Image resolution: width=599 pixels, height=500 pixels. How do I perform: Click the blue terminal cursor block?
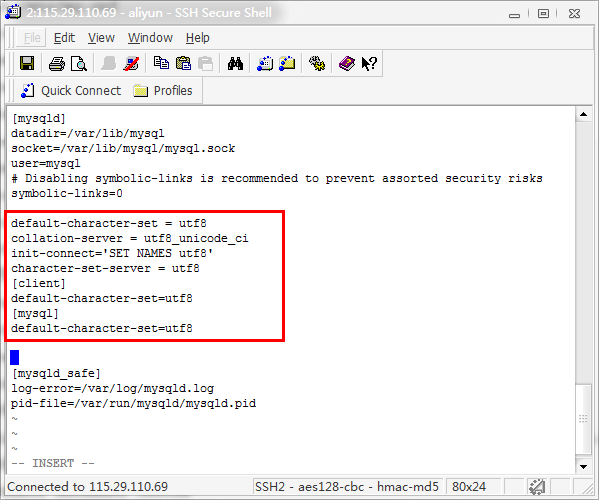click(15, 358)
